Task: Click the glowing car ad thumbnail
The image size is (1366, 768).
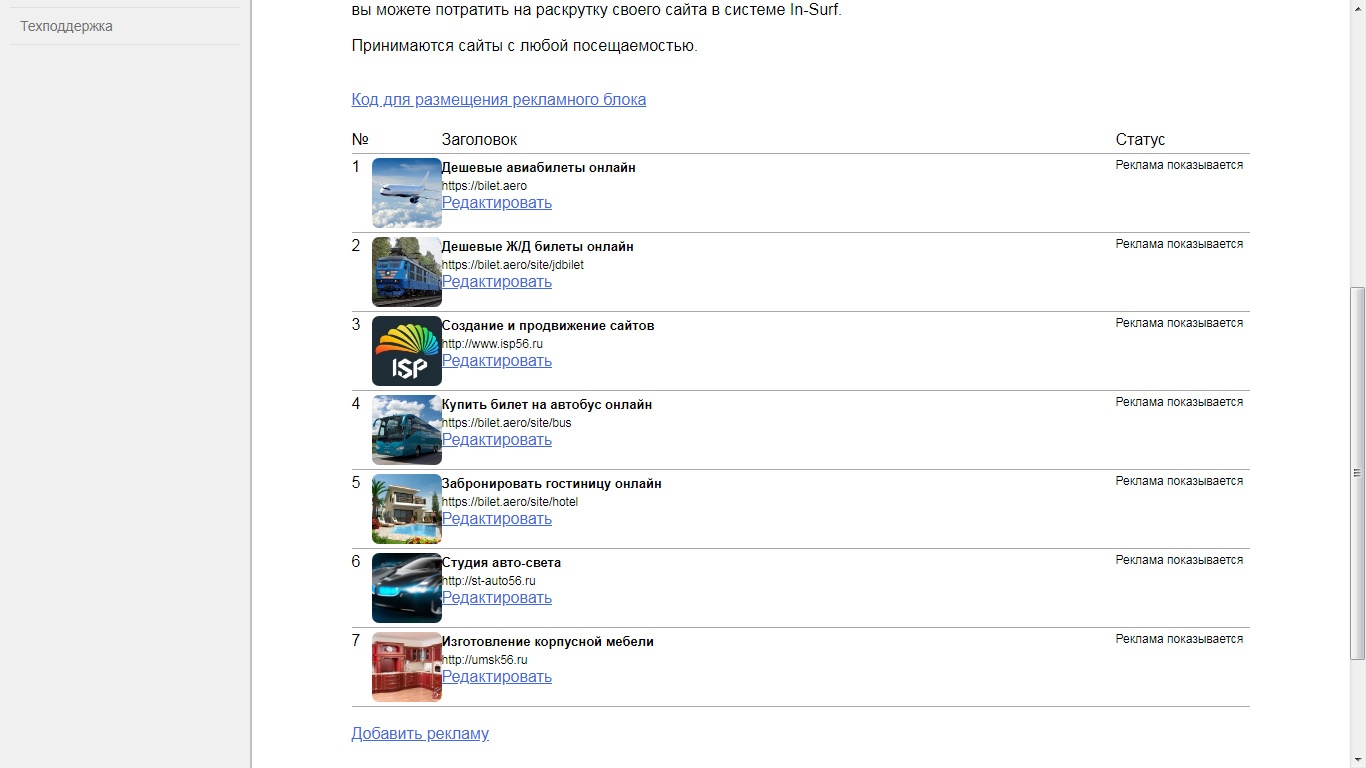Action: tap(407, 588)
